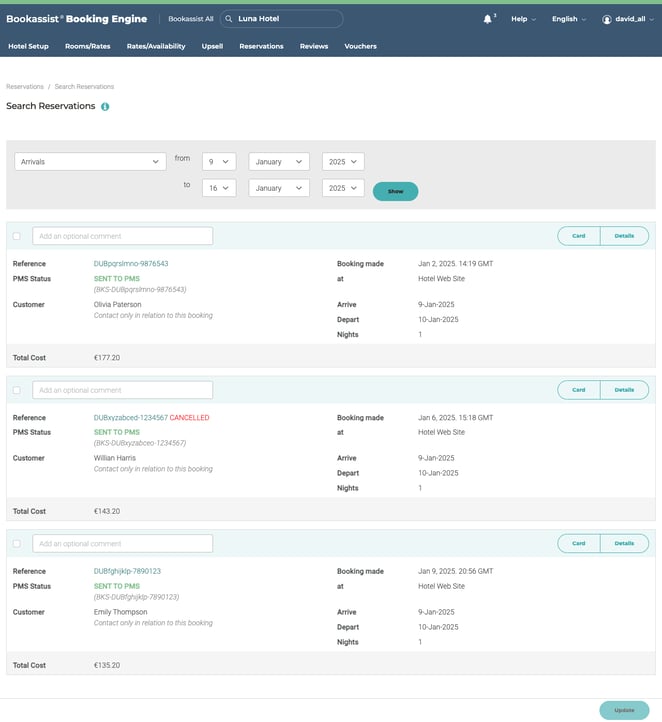This screenshot has height=722, width=662.
Task: Click the Bookassist Booking Engine logo
Action: (76, 19)
